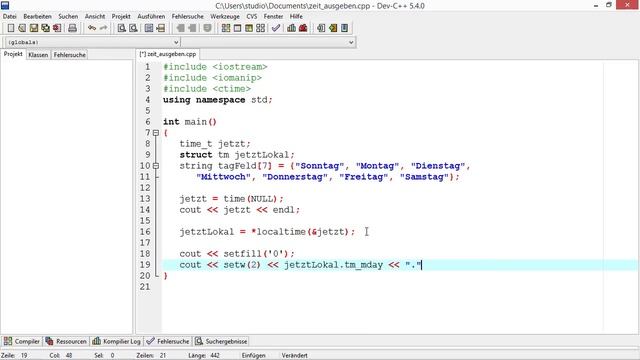Viewport: 640px width, 360px height.
Task: Open Profile analysis bar-chart icon
Action: [x=291, y=28]
